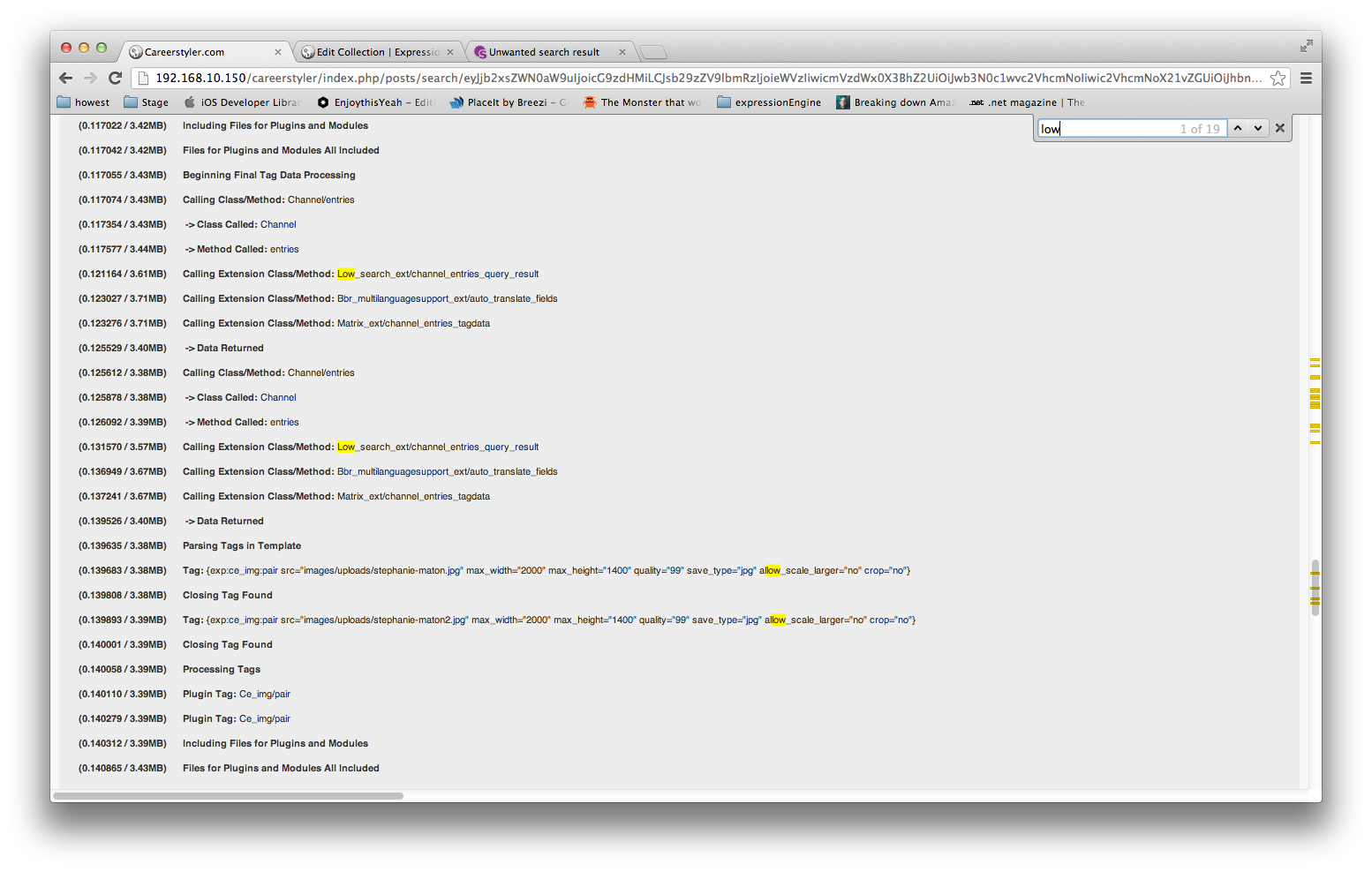
Task: Go to next find result
Action: point(1258,129)
